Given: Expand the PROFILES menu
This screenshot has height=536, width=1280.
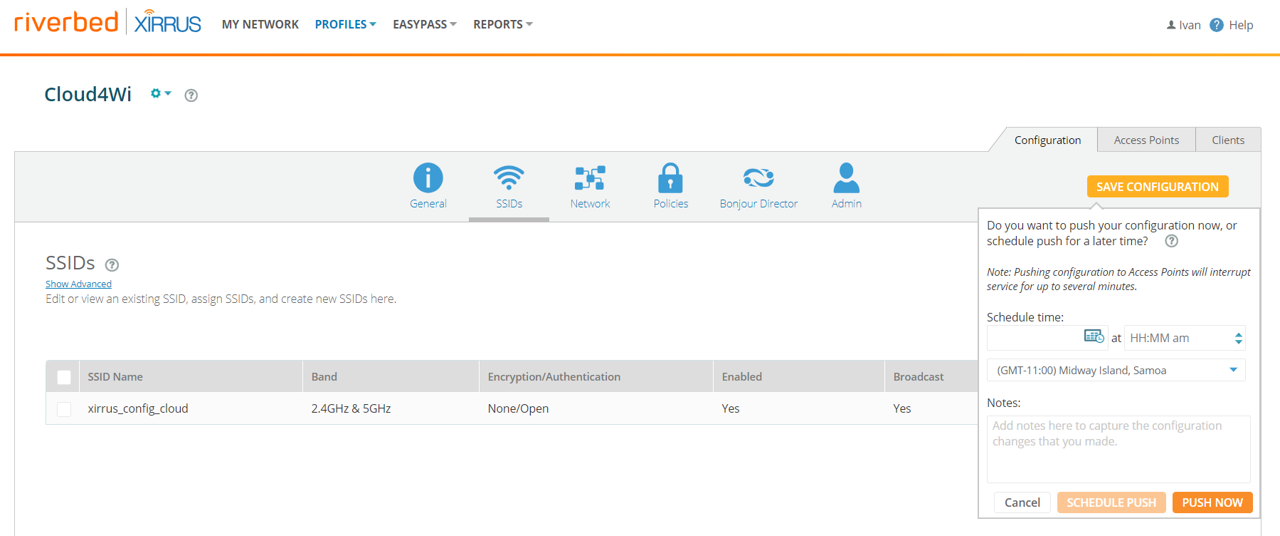Looking at the screenshot, I should tap(345, 24).
